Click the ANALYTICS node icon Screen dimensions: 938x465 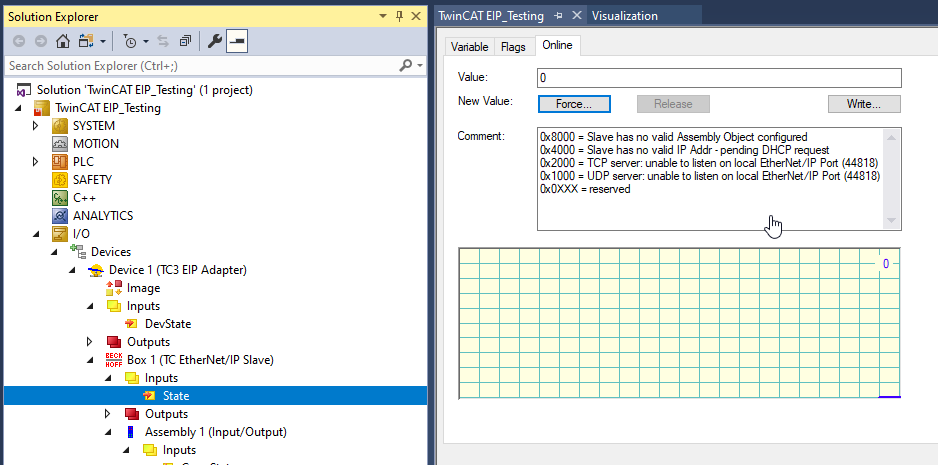click(59, 216)
